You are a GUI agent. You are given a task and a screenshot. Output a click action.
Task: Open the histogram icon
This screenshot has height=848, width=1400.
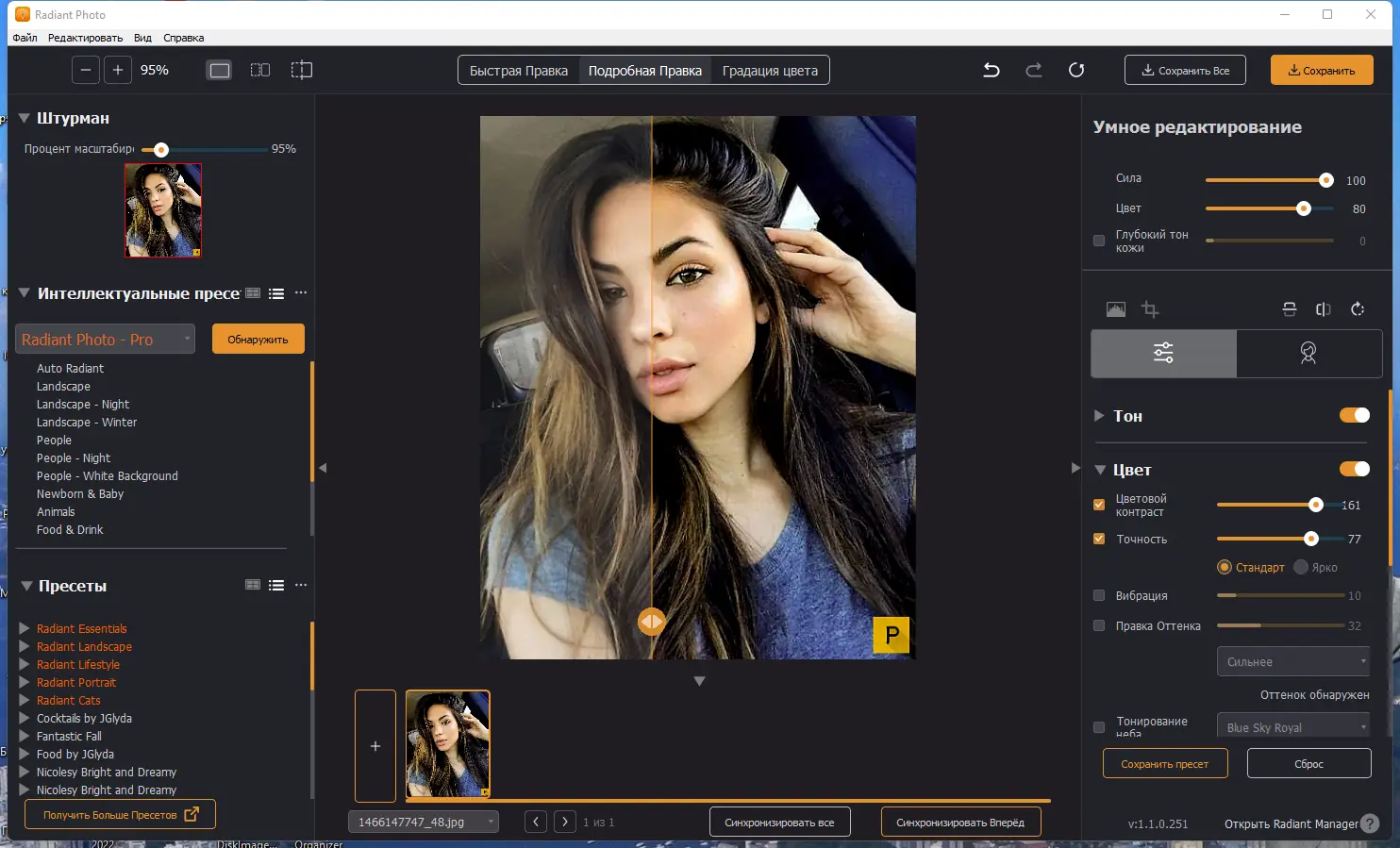[1115, 309]
